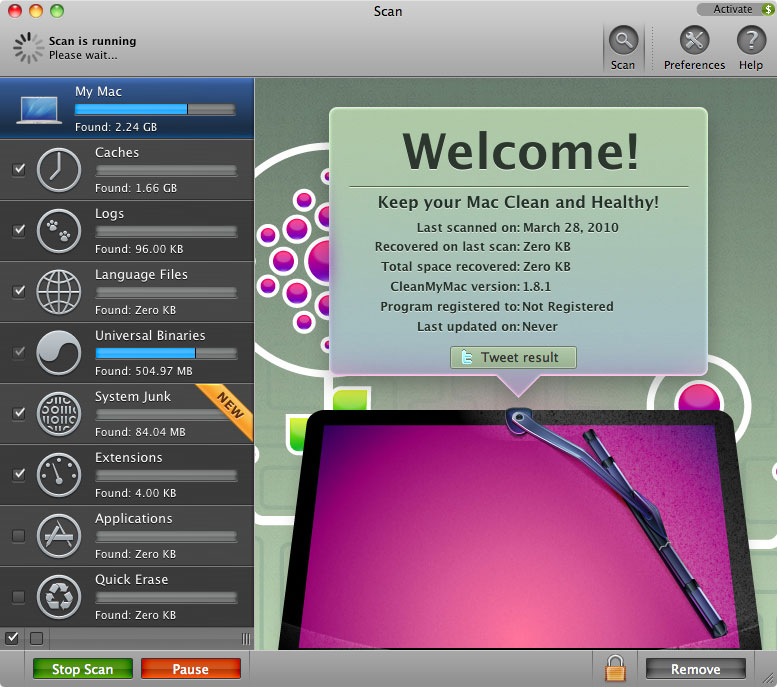Click the Universal Binaries progress bar
777x687 pixels.
166,353
